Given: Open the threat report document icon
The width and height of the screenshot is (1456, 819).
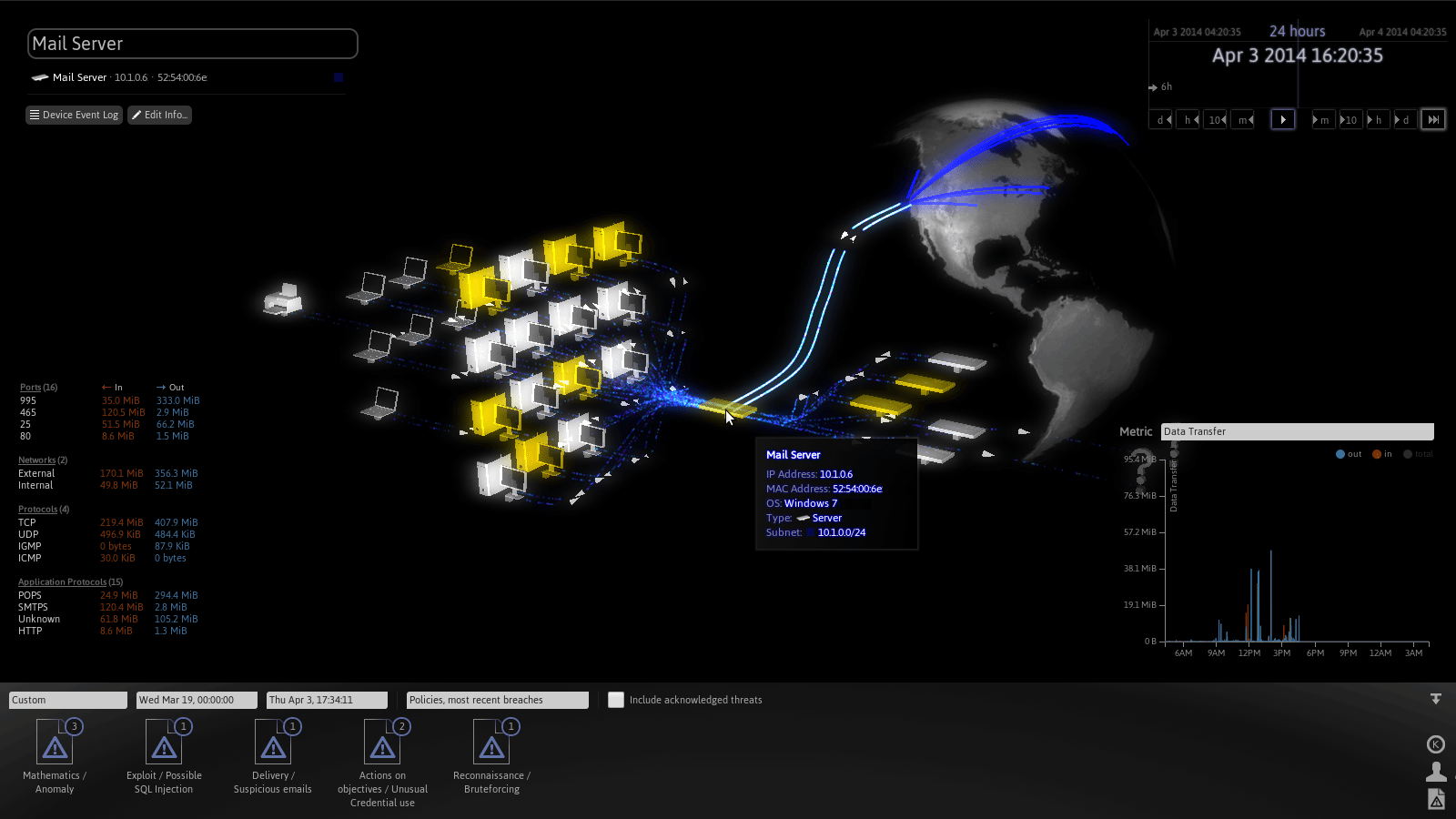Looking at the screenshot, I should coord(1436,800).
